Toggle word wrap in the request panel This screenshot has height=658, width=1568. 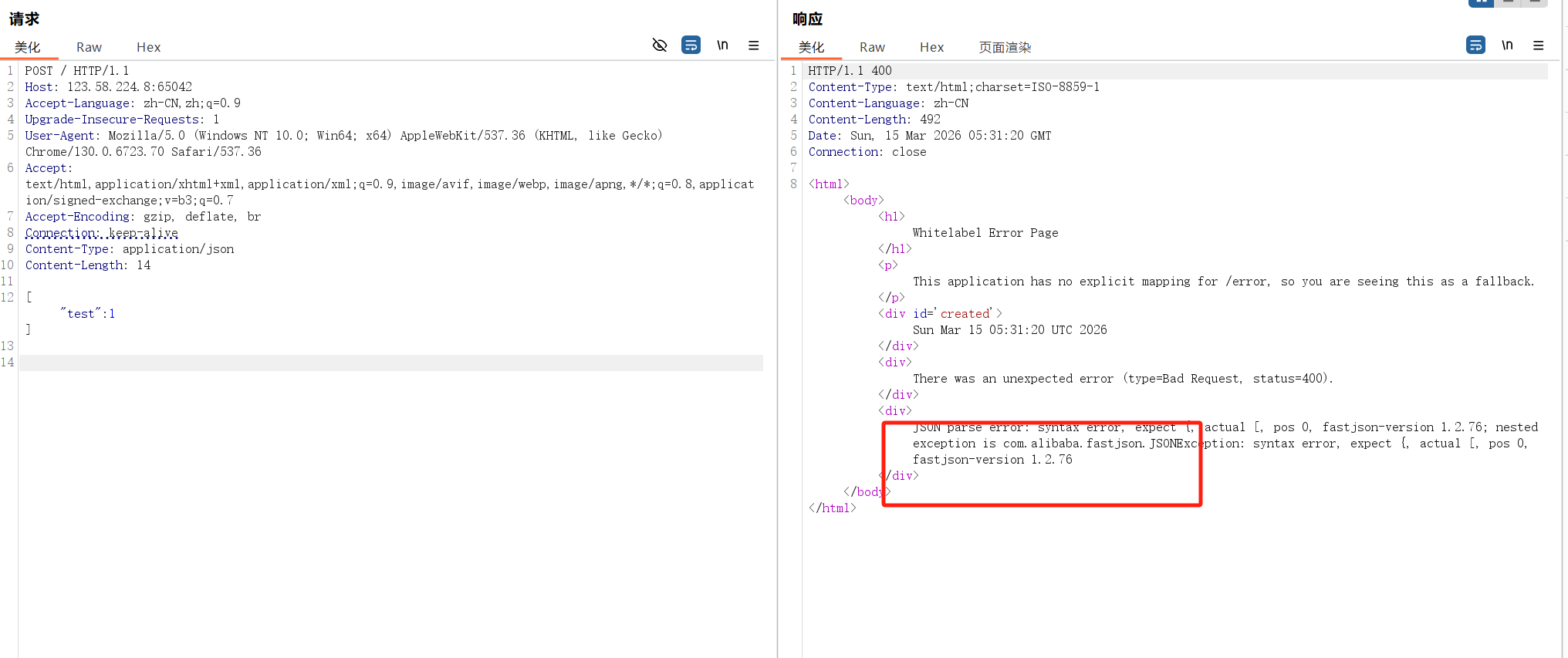click(x=691, y=45)
